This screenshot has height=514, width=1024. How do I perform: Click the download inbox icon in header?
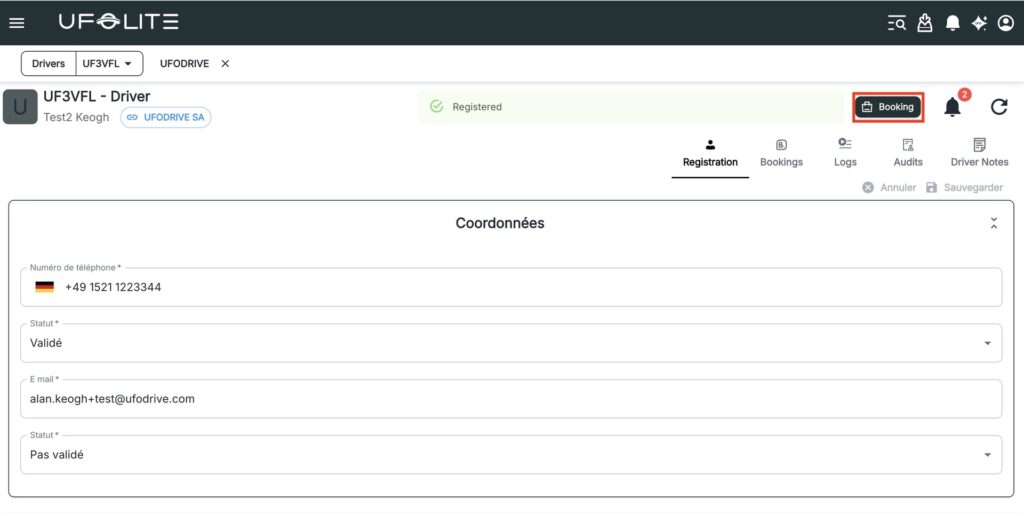[925, 23]
